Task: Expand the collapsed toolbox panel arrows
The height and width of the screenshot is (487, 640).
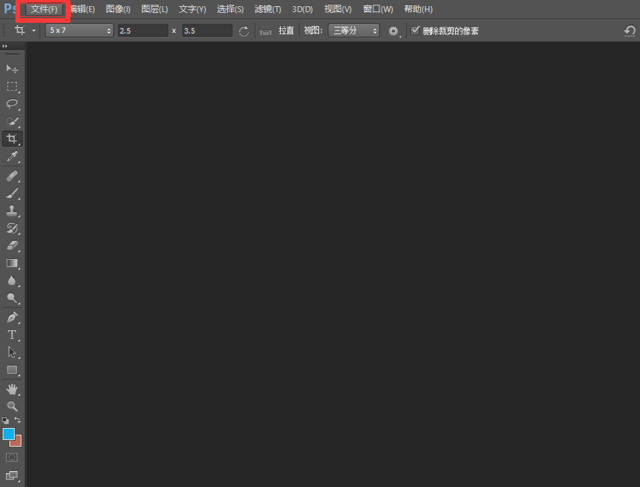Action: pyautogui.click(x=5, y=46)
